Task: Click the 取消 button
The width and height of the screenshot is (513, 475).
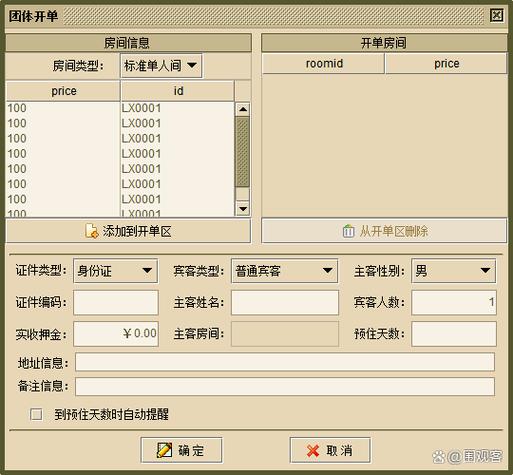Action: coord(330,451)
